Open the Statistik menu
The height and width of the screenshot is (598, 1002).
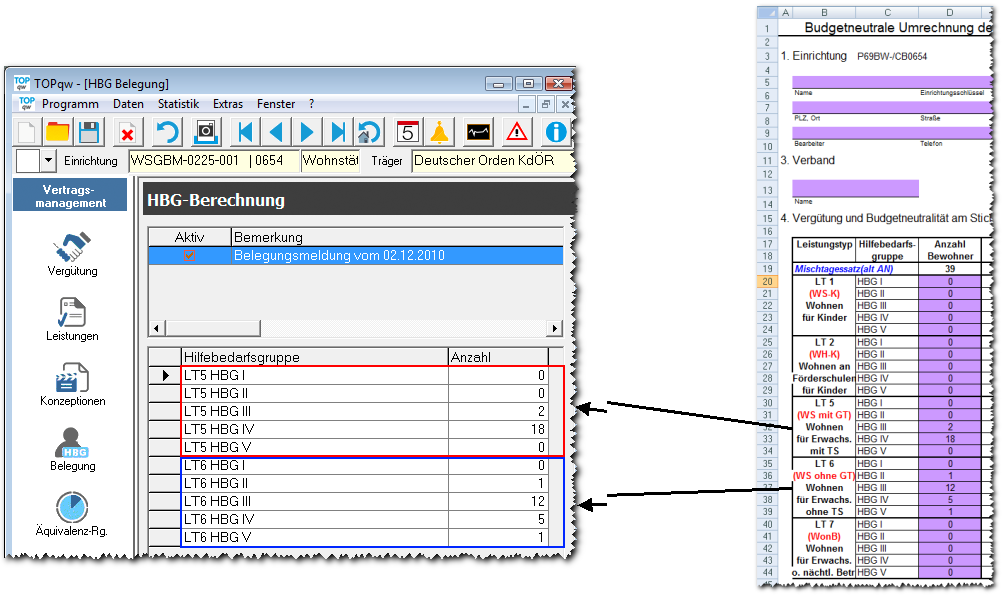point(178,104)
